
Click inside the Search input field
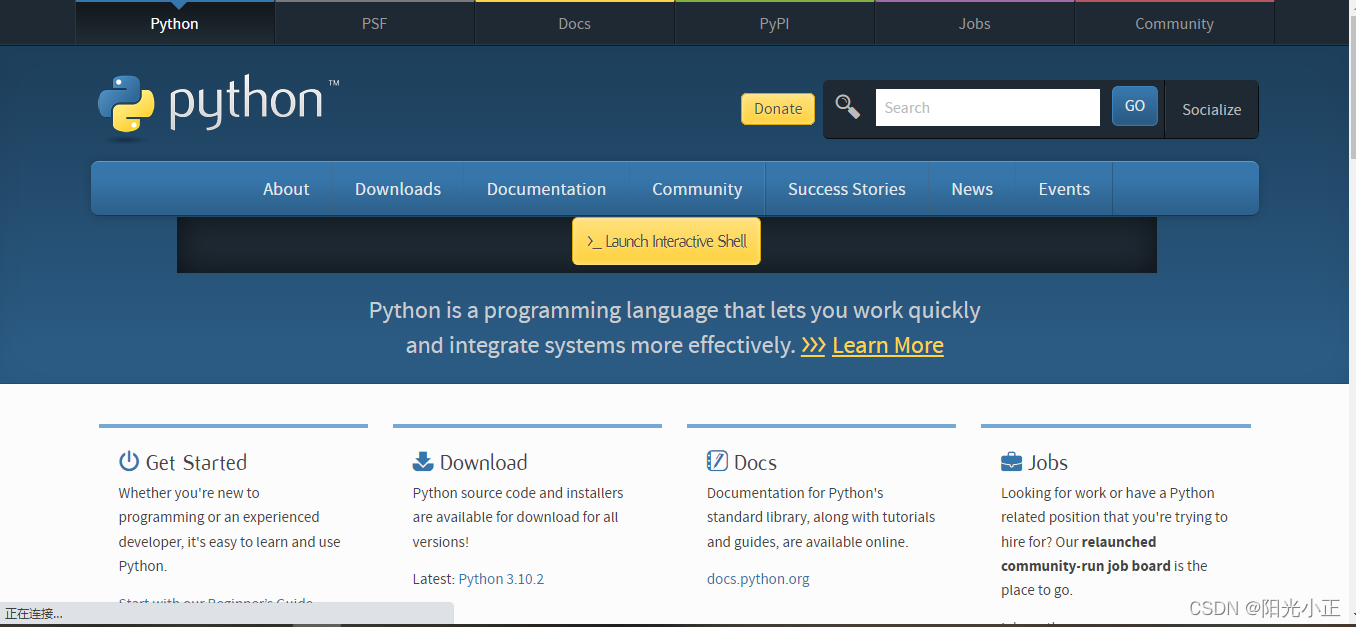988,107
